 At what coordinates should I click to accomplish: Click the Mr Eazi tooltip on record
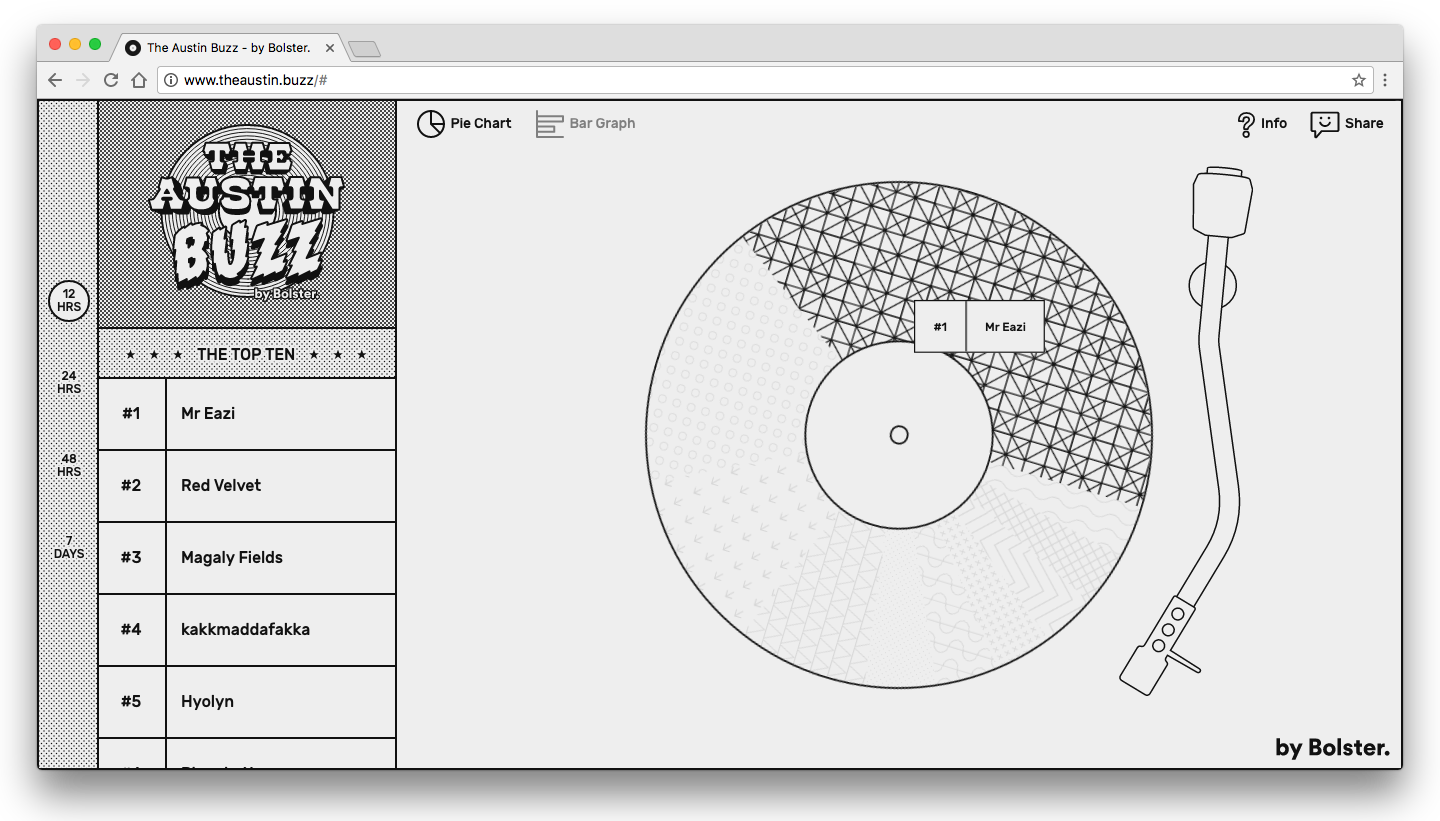pos(979,327)
